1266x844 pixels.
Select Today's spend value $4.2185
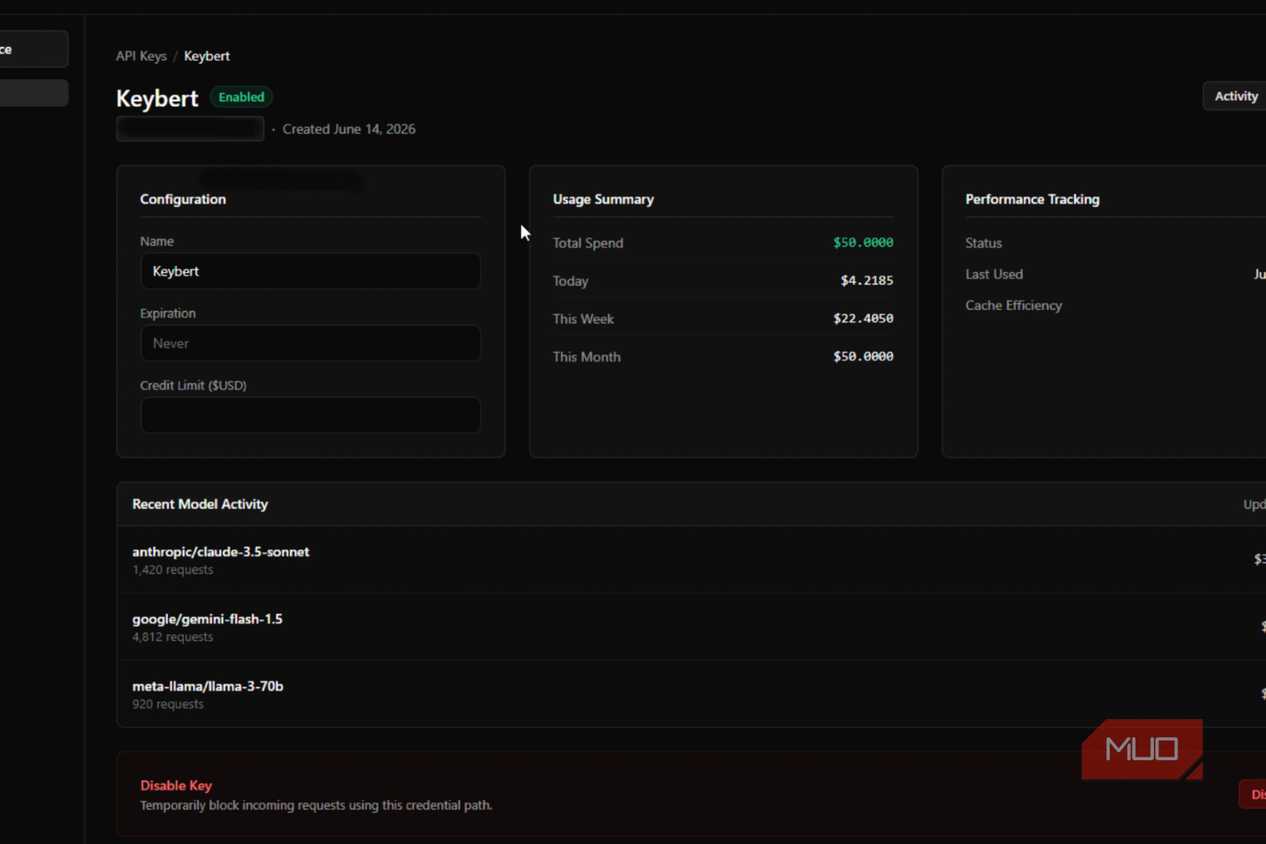coord(867,280)
